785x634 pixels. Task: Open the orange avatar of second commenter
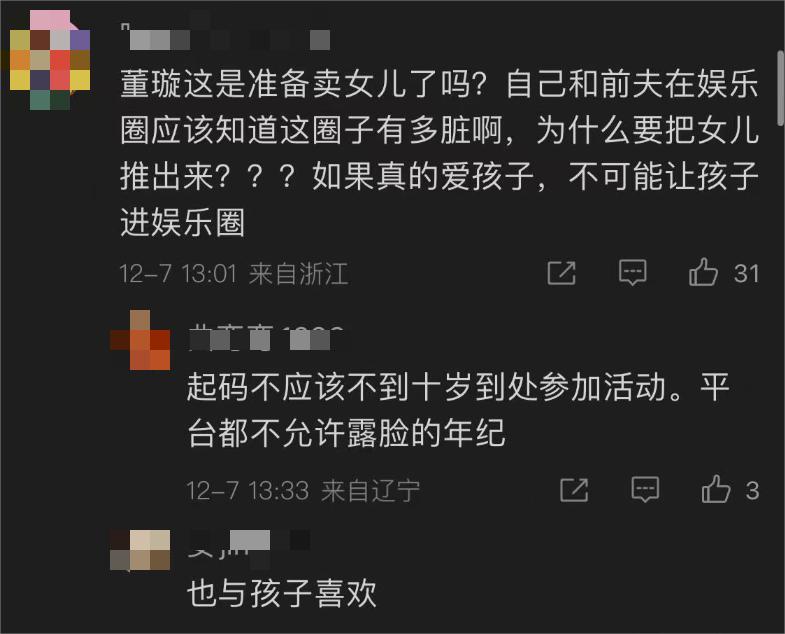tap(140, 340)
